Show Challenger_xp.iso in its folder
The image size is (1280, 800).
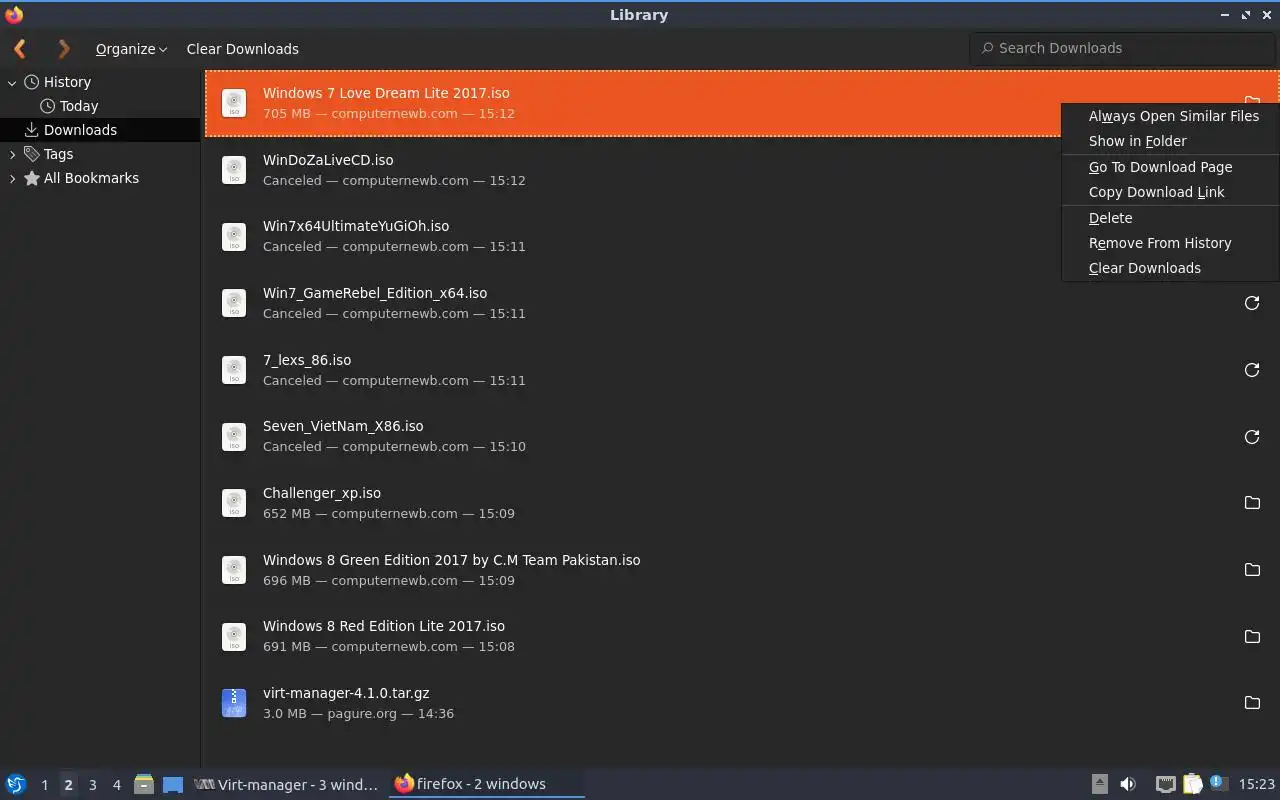[x=1251, y=503]
